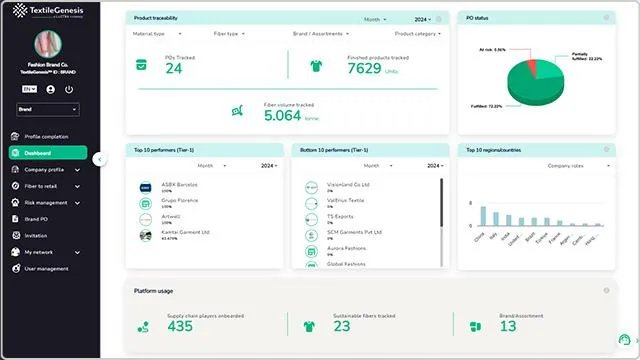This screenshot has width=640, height=360.
Task: Click the user account icon
Action: 51,89
